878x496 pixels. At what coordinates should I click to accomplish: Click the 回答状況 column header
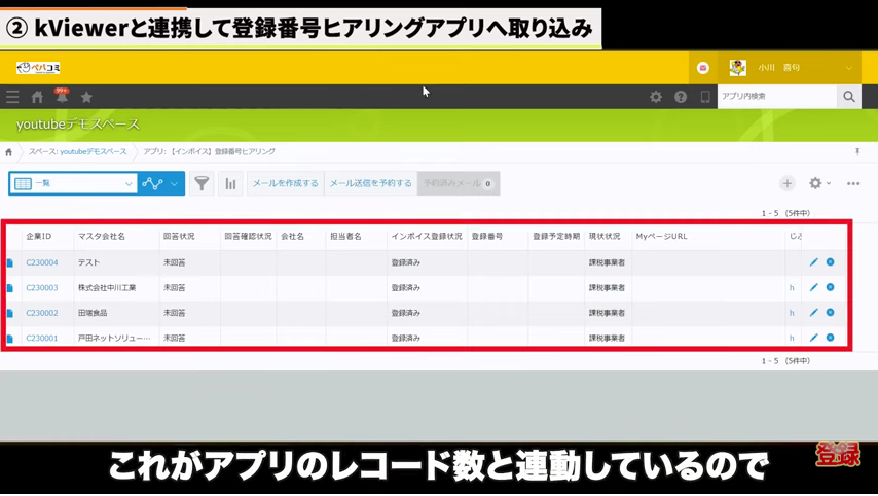click(x=179, y=237)
